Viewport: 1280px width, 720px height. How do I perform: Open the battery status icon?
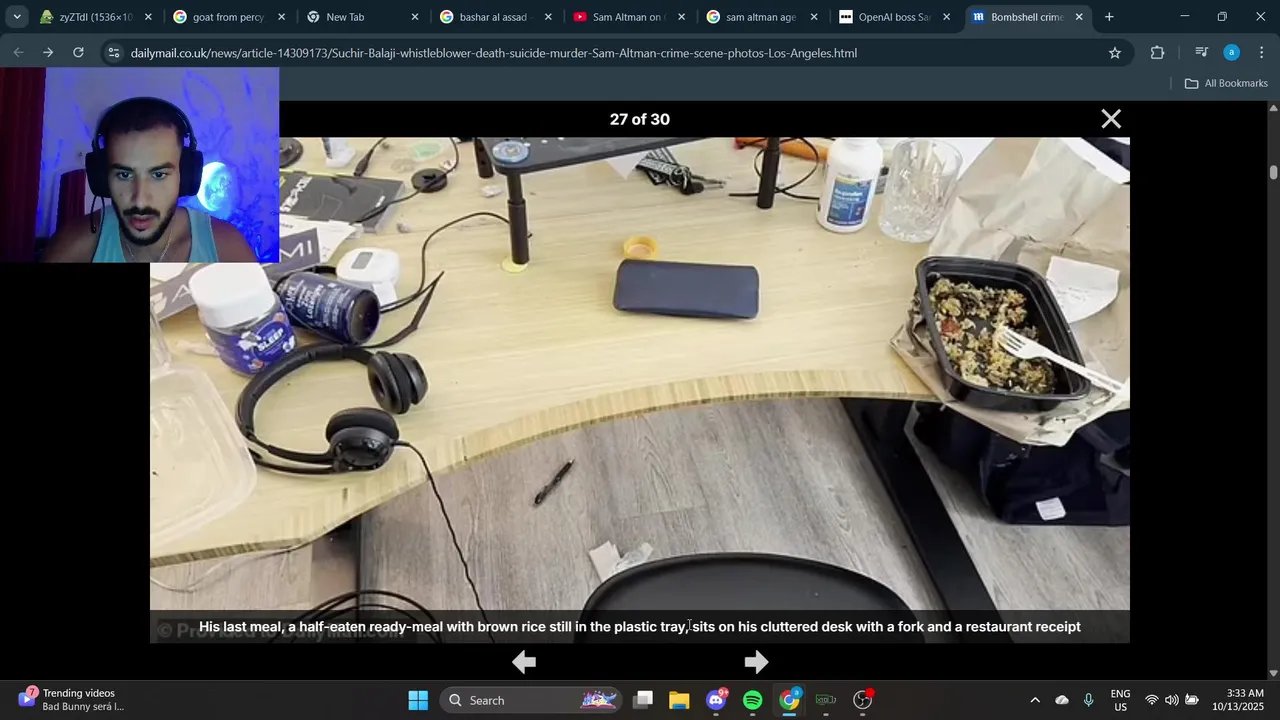tap(1192, 700)
